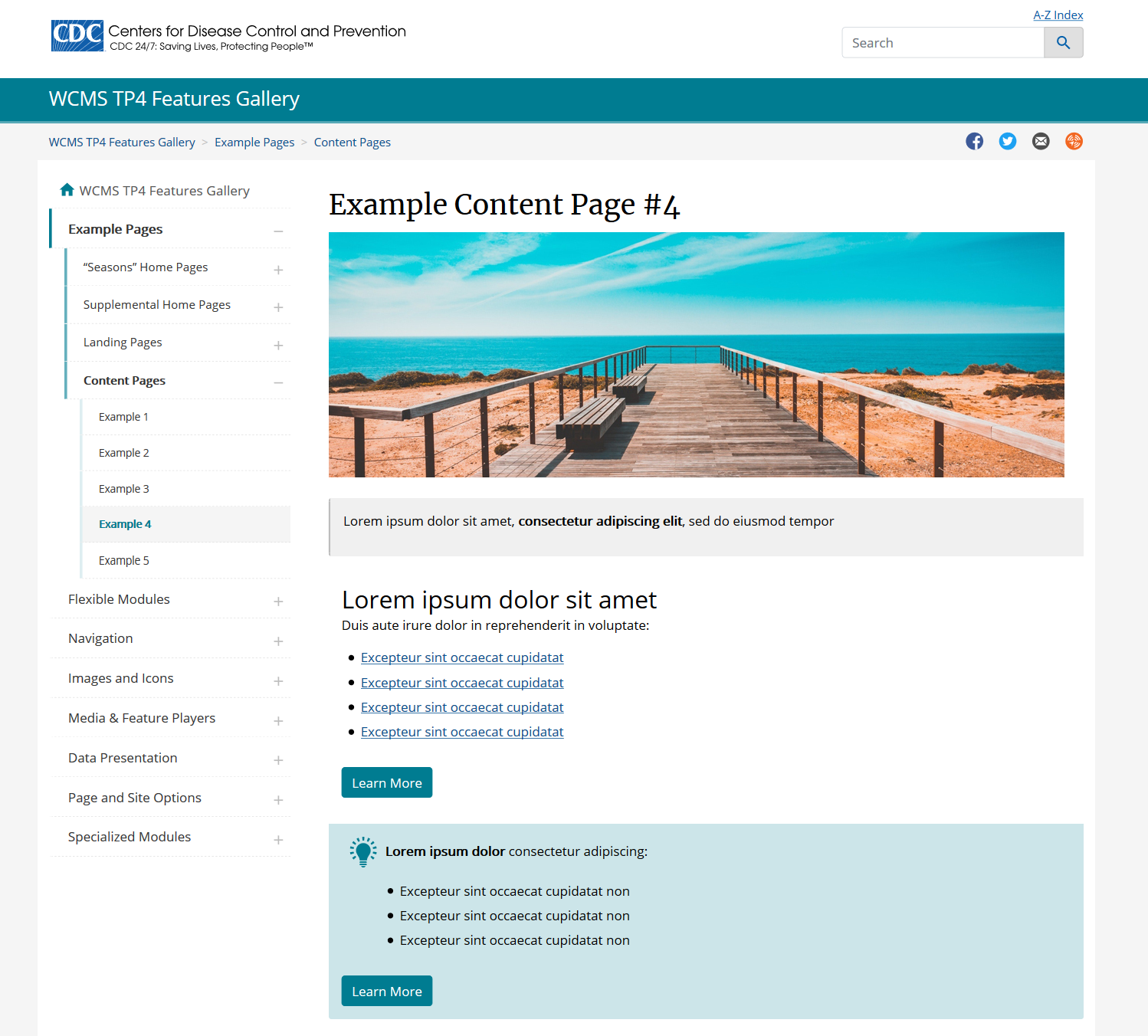Image resolution: width=1148 pixels, height=1036 pixels.
Task: Click the lightbulb tip icon
Action: (x=363, y=851)
